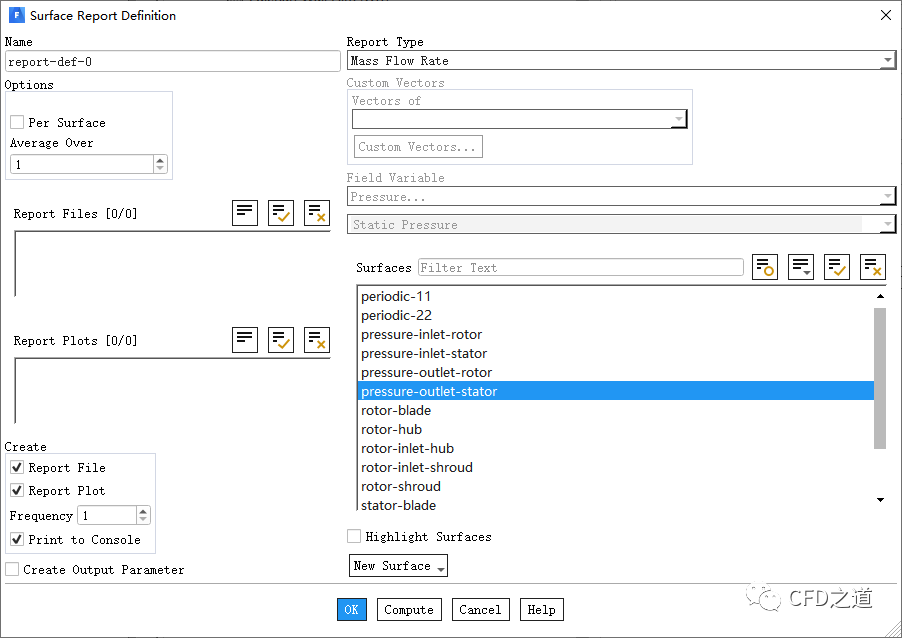Select all Surfaces icon
This screenshot has width=902, height=638.
(837, 267)
